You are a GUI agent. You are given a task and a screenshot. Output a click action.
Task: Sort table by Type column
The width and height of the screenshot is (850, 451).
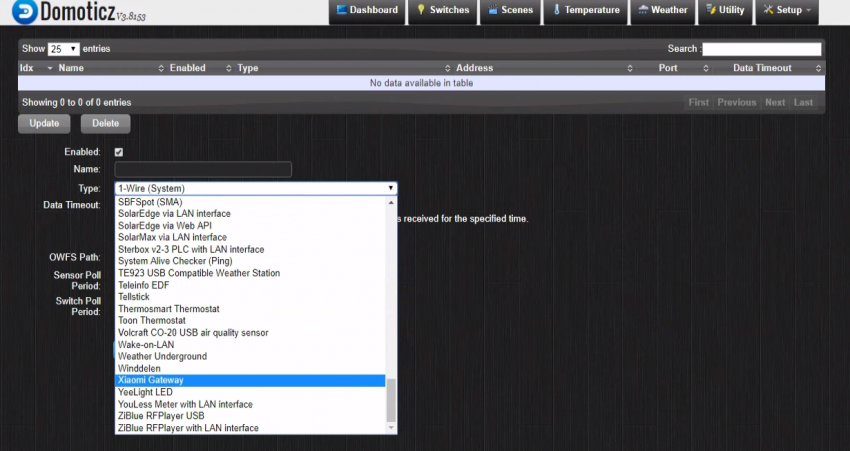click(343, 68)
